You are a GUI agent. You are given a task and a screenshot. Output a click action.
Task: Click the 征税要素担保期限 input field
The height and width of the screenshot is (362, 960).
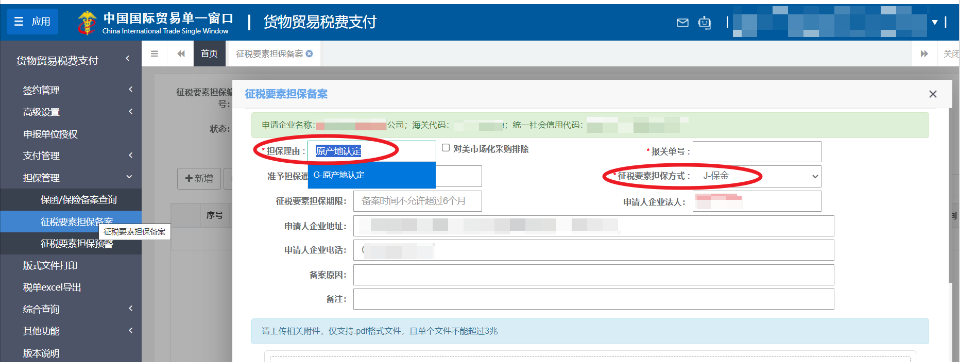click(x=417, y=200)
